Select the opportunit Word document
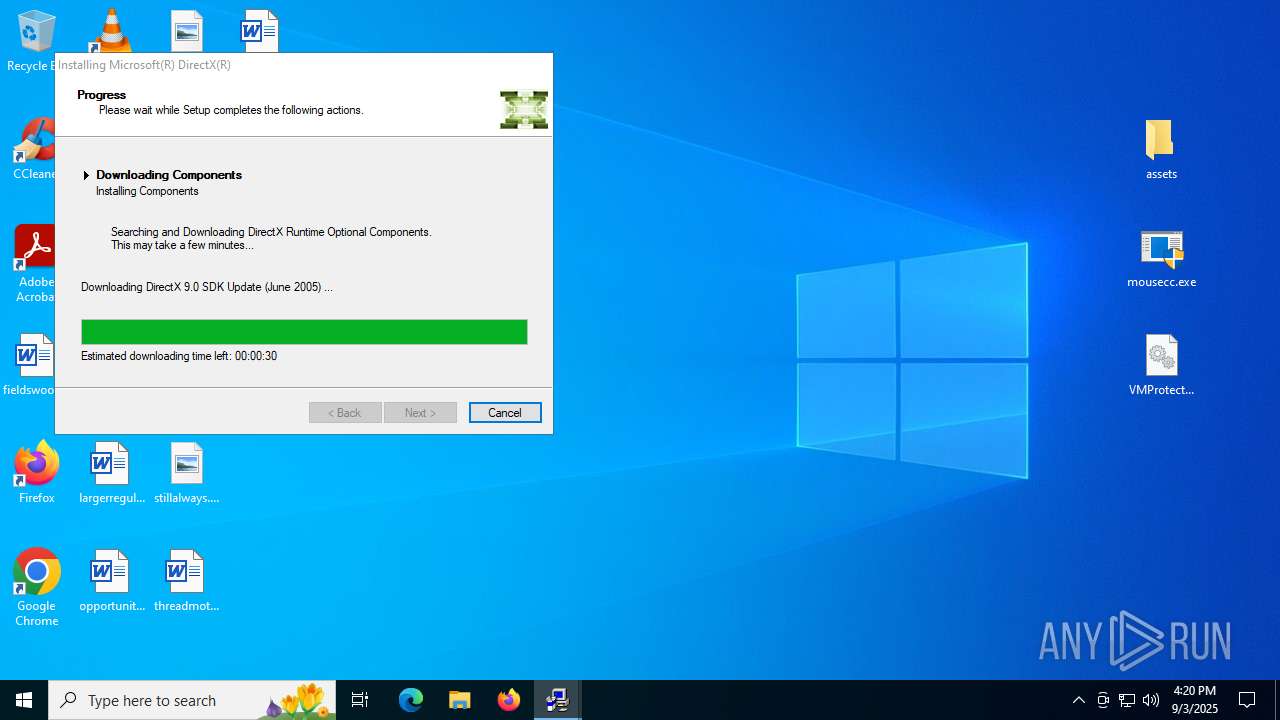 (111, 581)
